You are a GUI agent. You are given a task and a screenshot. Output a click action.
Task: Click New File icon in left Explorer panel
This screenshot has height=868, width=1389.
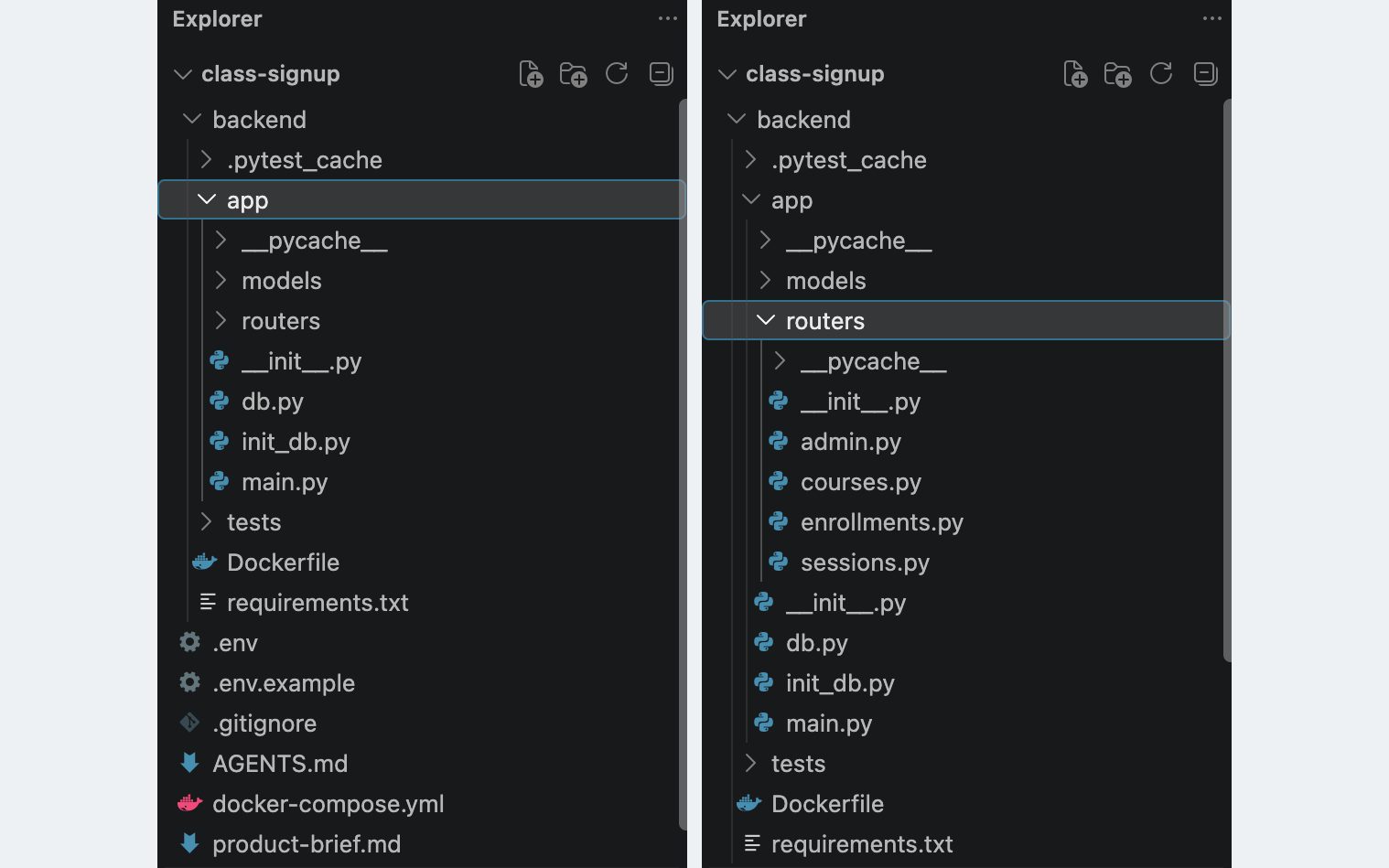tap(531, 74)
